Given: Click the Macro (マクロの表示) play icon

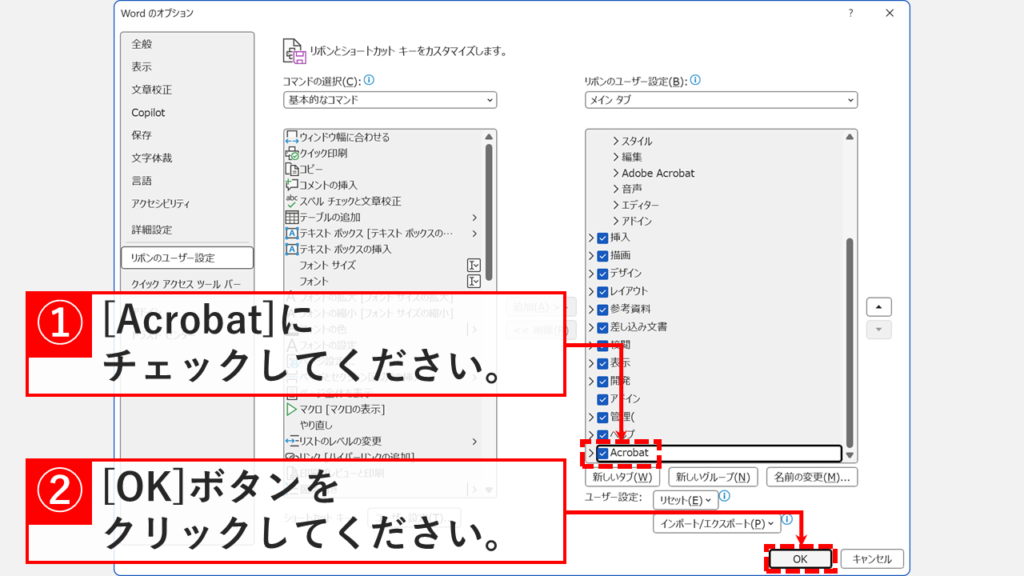Looking at the screenshot, I should [291, 409].
